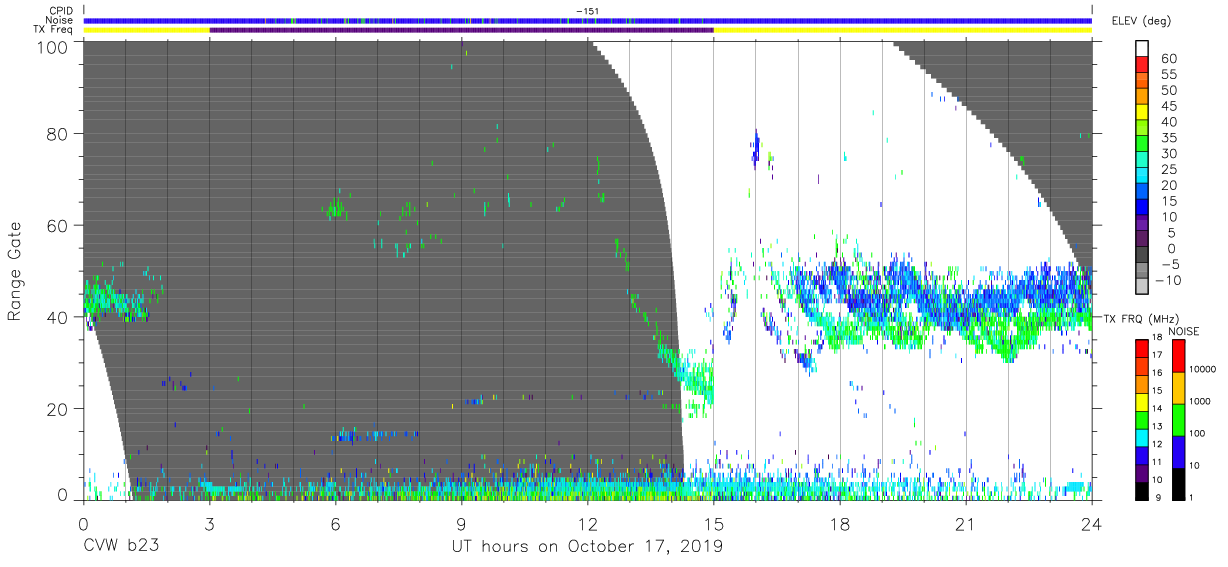Click the 3 tick label on the UT hours axis
The image size is (1228, 567).
[x=209, y=523]
